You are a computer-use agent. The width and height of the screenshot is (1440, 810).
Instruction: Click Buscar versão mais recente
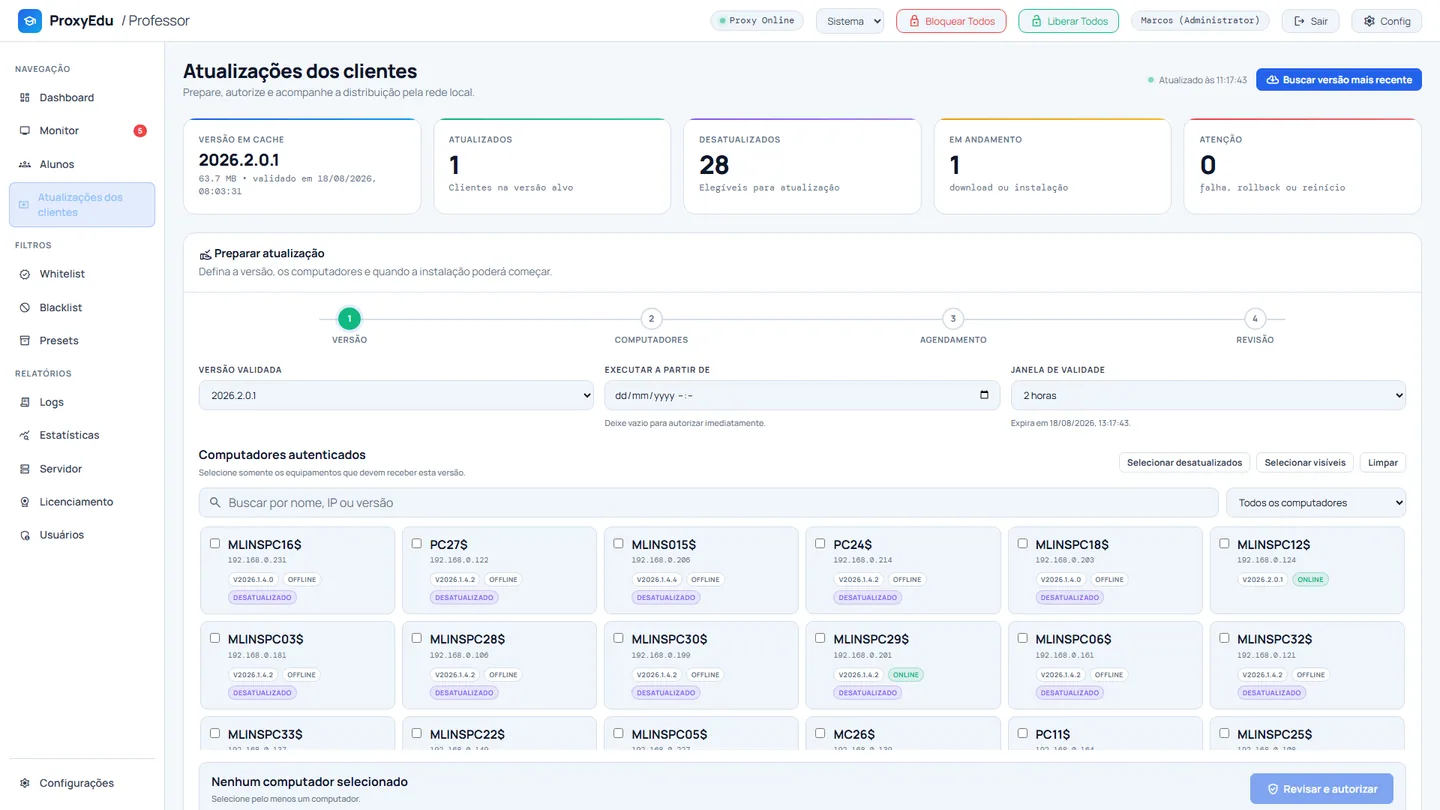pos(1339,80)
